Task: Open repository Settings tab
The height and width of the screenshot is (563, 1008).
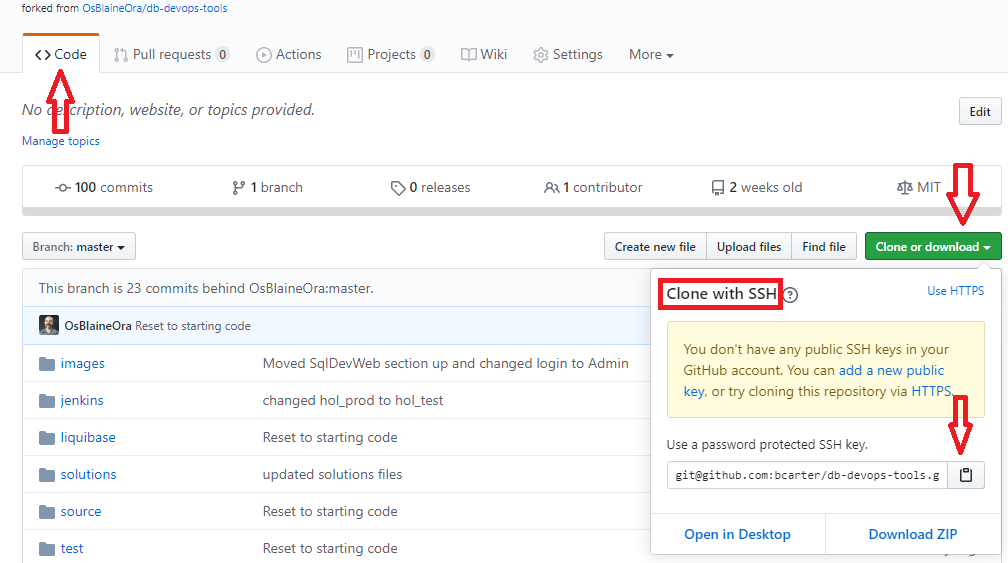Action: (x=568, y=55)
